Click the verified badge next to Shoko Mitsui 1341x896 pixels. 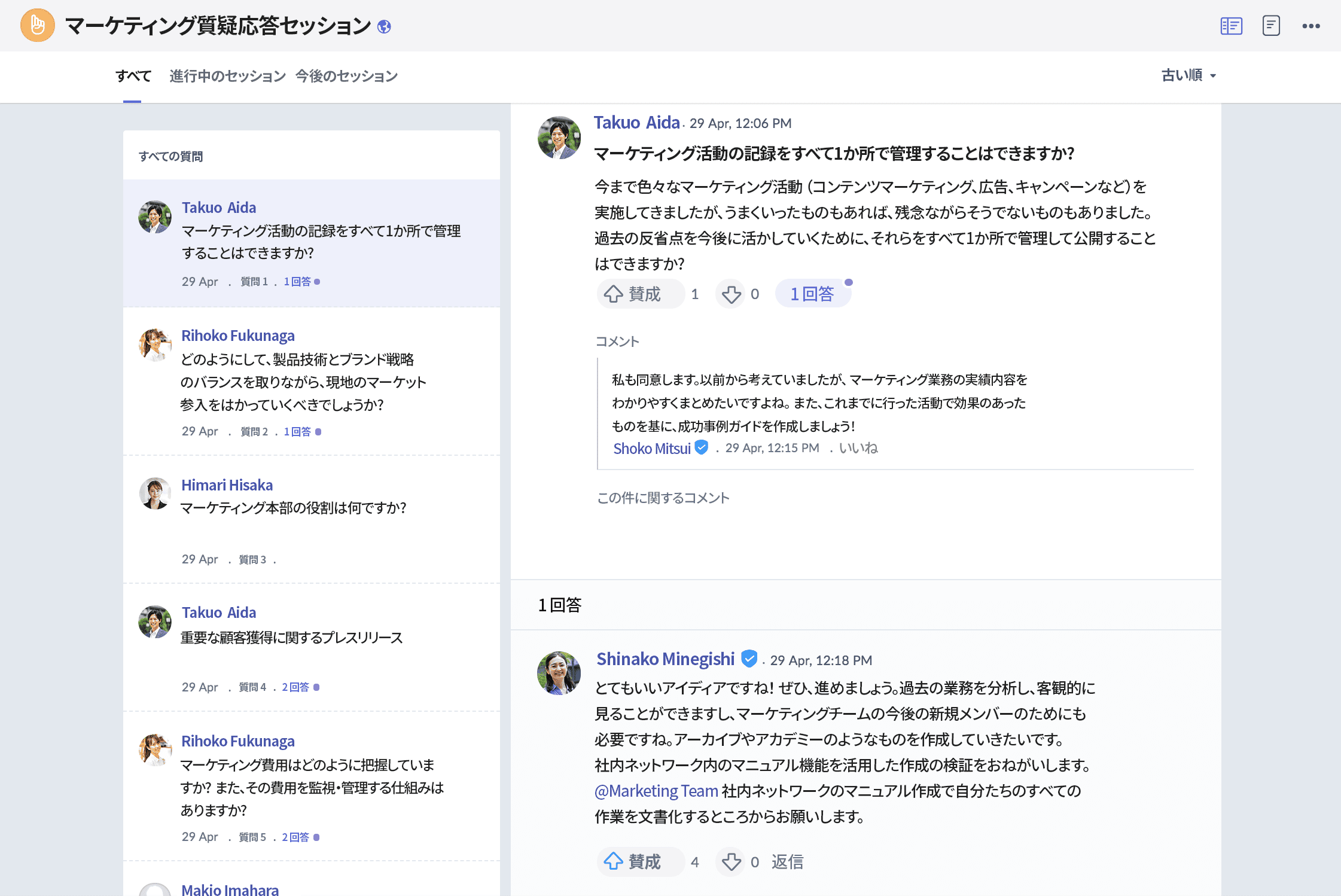coord(701,447)
